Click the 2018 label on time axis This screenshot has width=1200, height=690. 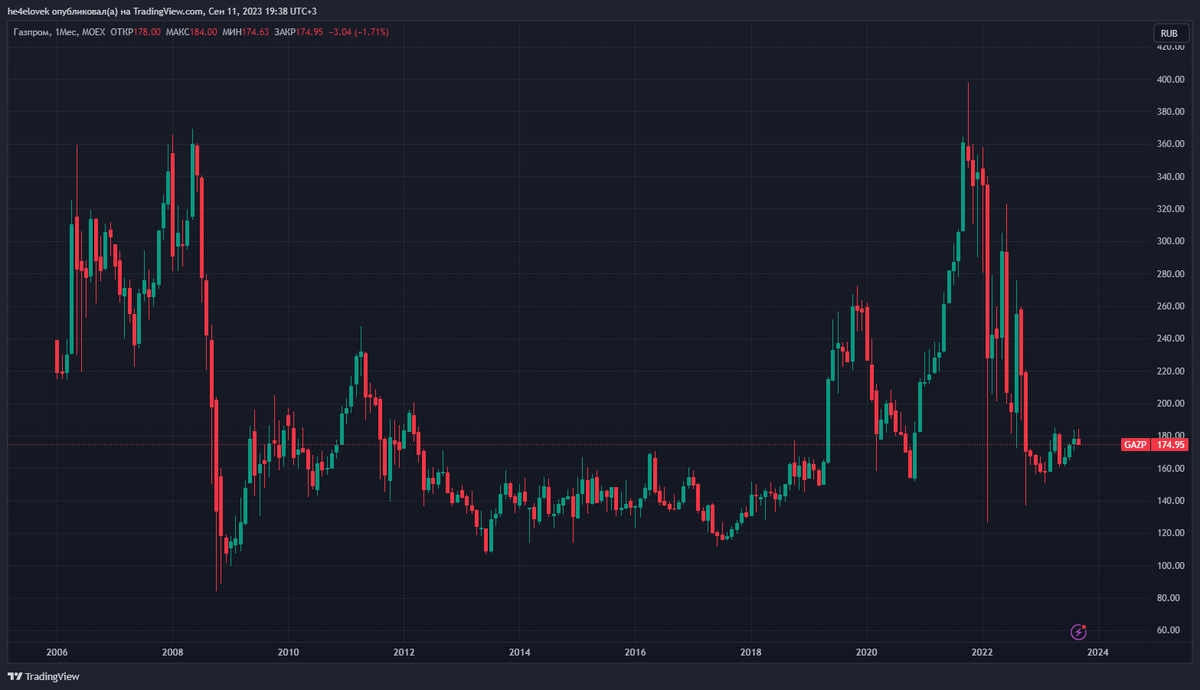[x=751, y=652]
